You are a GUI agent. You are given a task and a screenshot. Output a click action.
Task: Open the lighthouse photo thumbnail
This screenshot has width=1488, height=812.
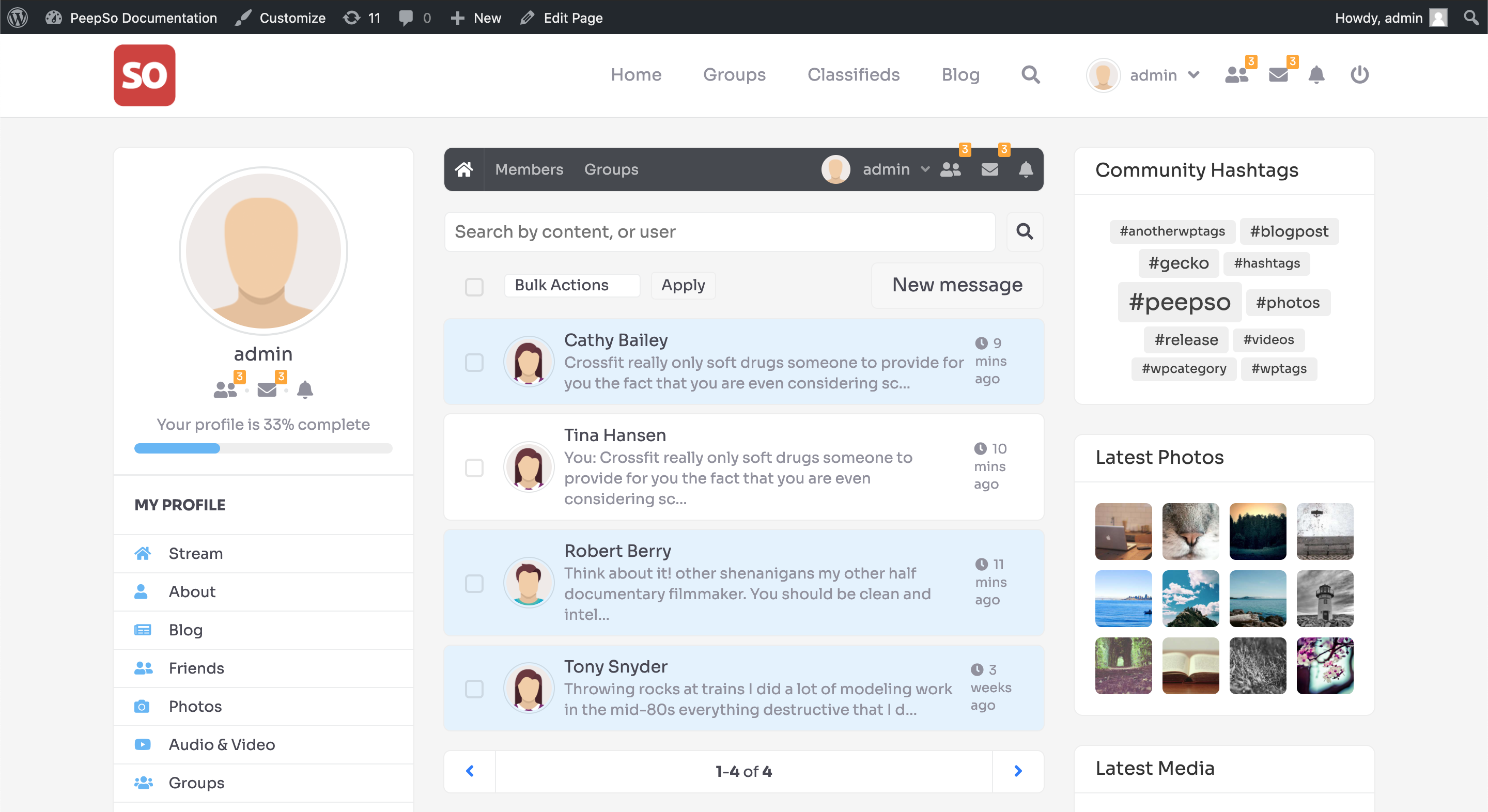click(1325, 598)
